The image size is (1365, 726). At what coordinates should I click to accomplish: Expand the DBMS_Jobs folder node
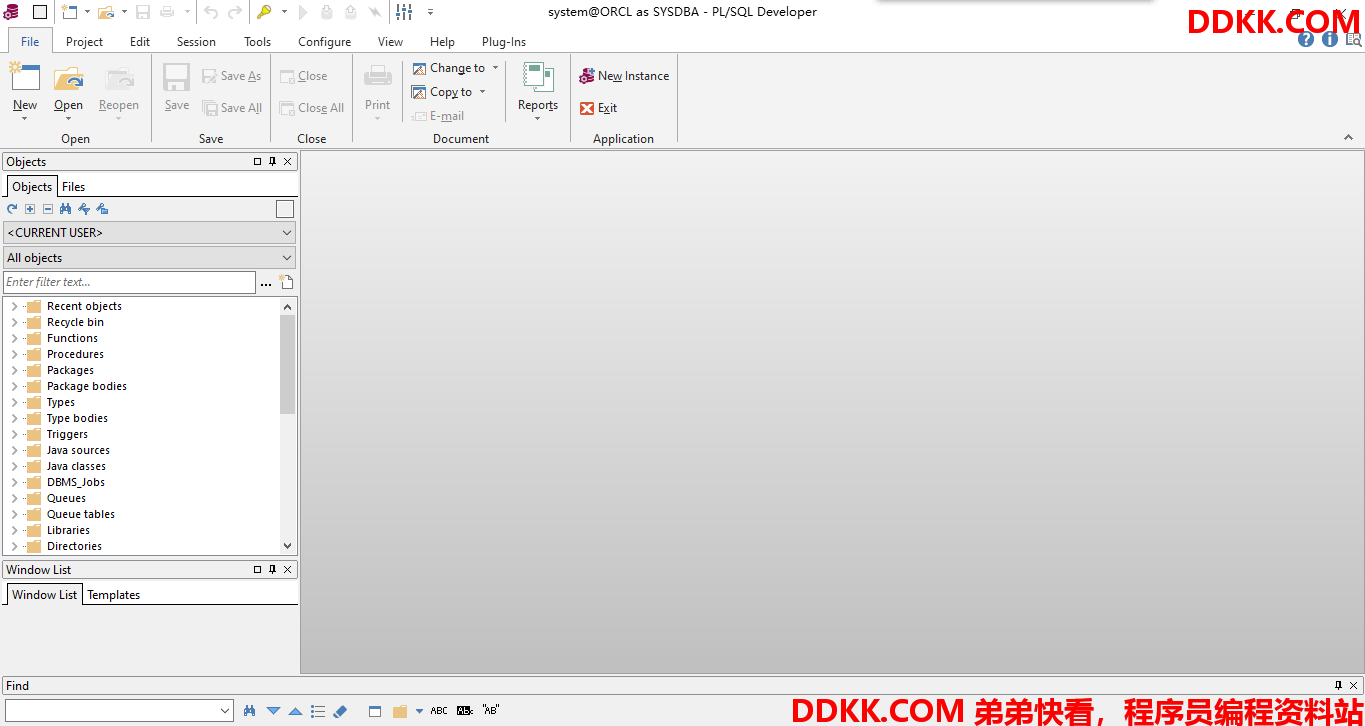[x=14, y=482]
